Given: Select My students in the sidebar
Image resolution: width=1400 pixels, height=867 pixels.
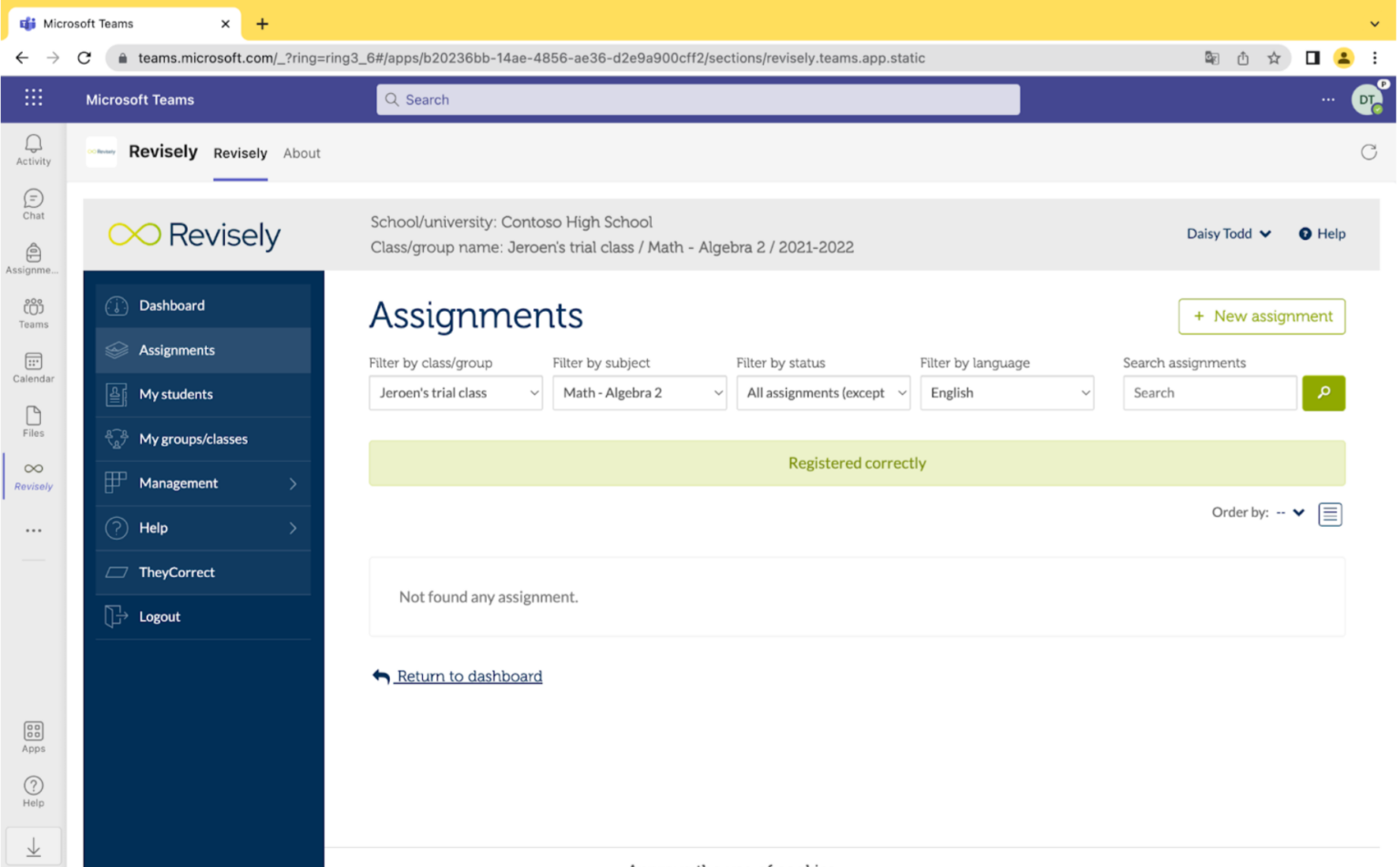Looking at the screenshot, I should coord(175,394).
